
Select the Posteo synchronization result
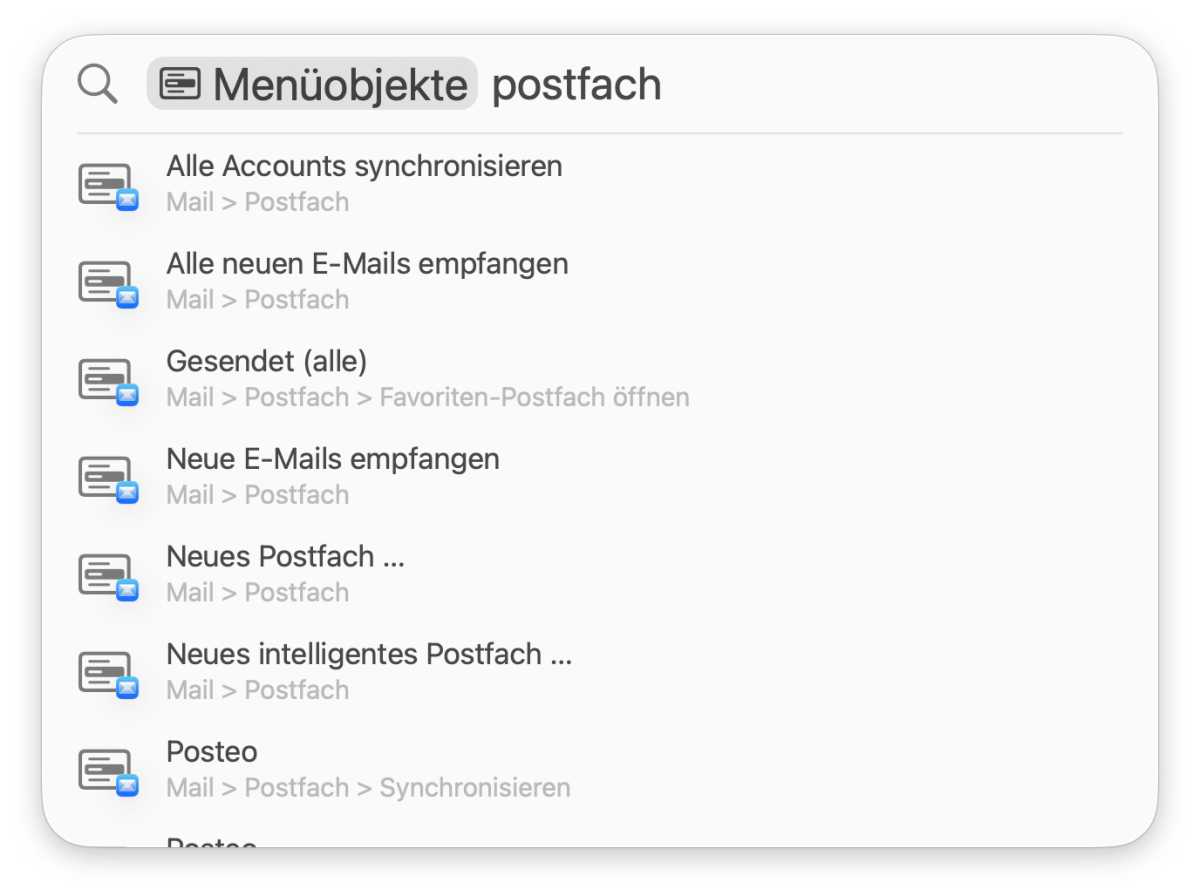[x=211, y=751]
